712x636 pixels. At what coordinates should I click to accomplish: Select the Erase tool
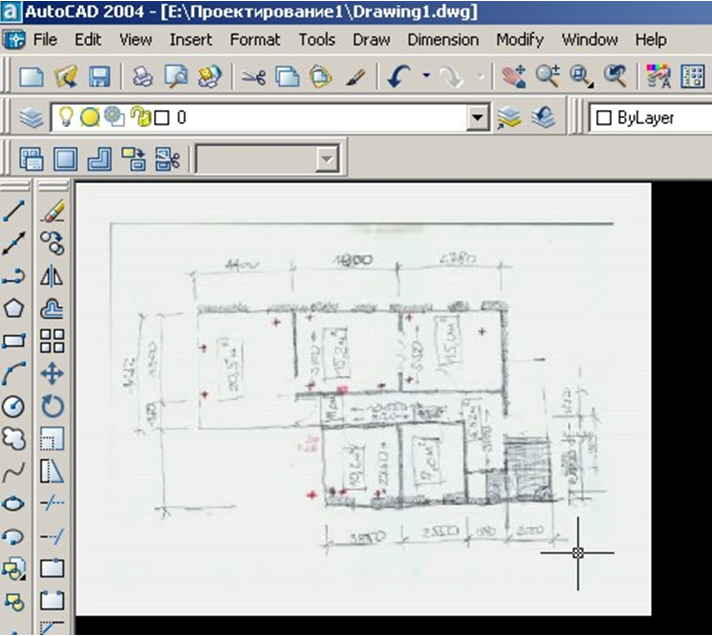(52, 211)
